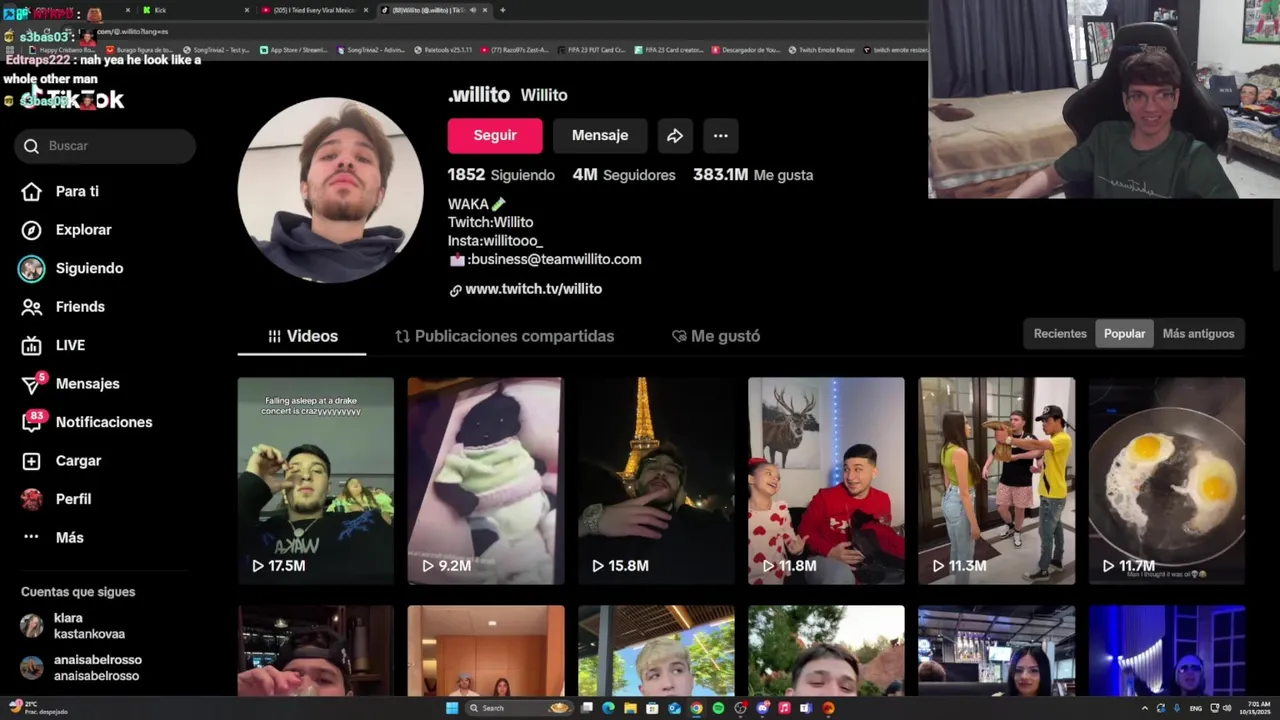The image size is (1280, 720).
Task: Open the www.twitch.tv/willito link
Action: (533, 289)
